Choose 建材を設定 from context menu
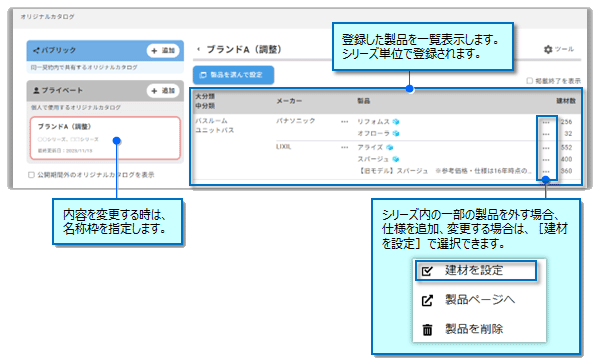Image resolution: width=600 pixels, height=364 pixels. coord(476,271)
